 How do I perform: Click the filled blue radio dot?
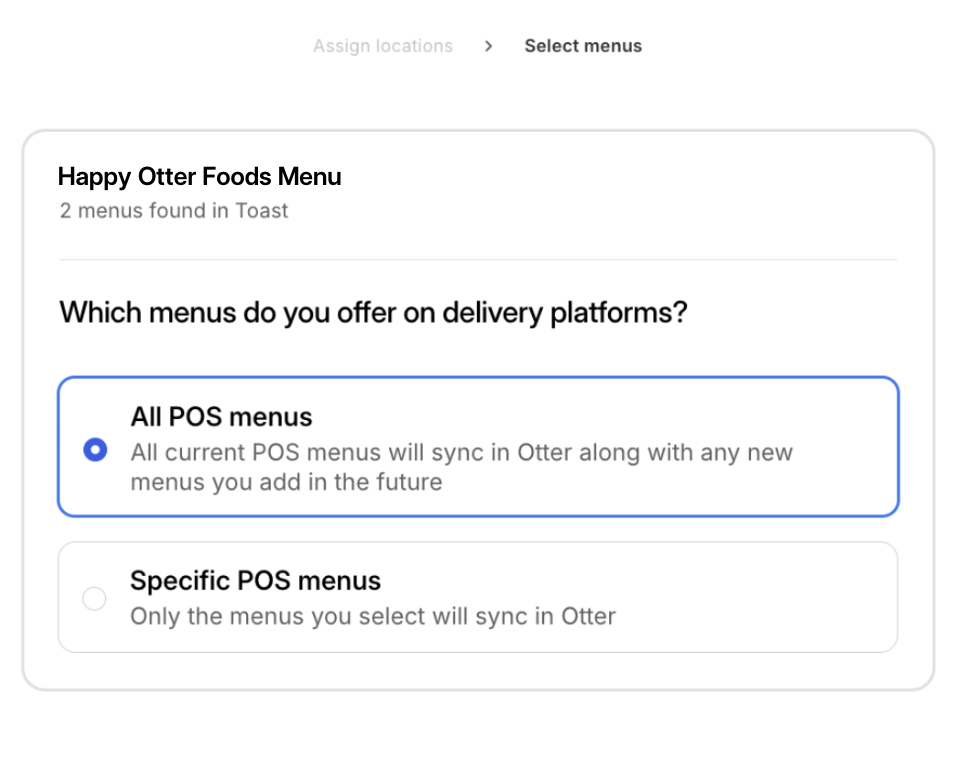95,450
